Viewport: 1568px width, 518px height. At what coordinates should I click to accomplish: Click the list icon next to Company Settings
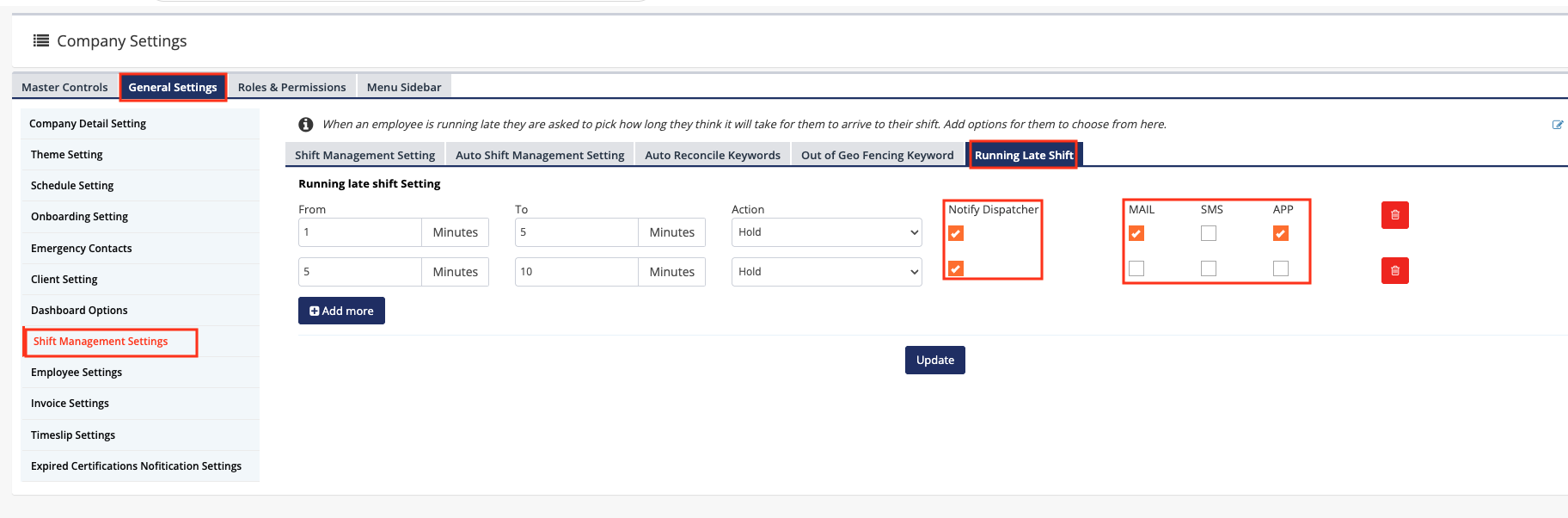40,40
